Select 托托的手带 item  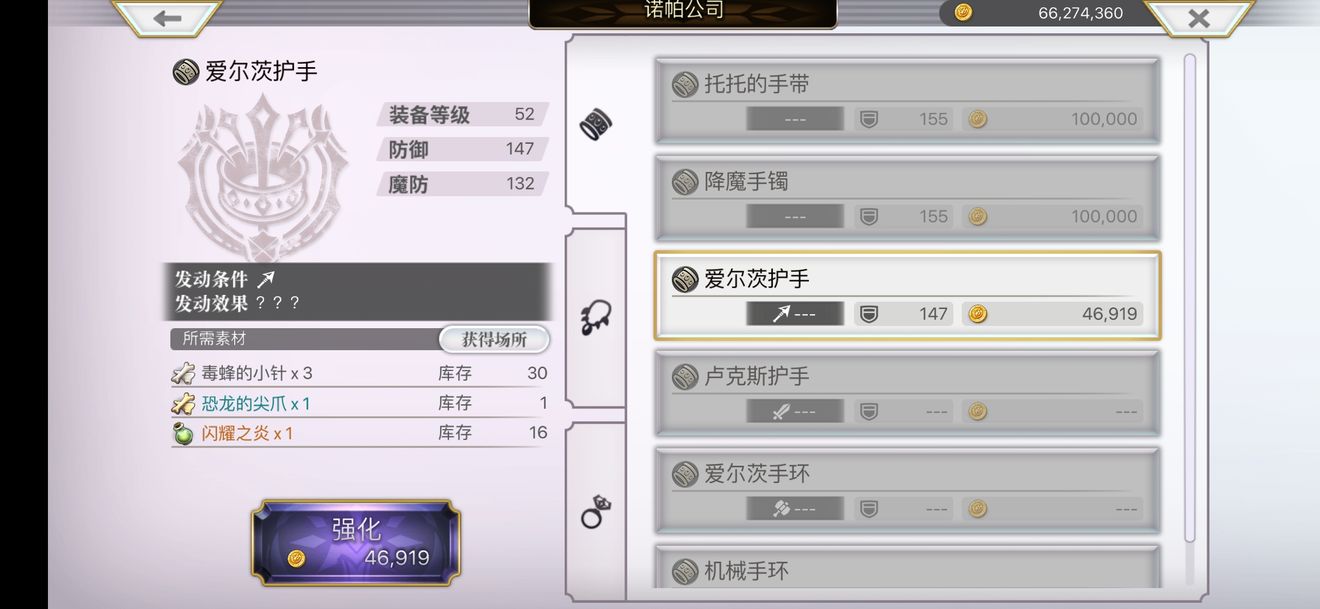[x=907, y=100]
